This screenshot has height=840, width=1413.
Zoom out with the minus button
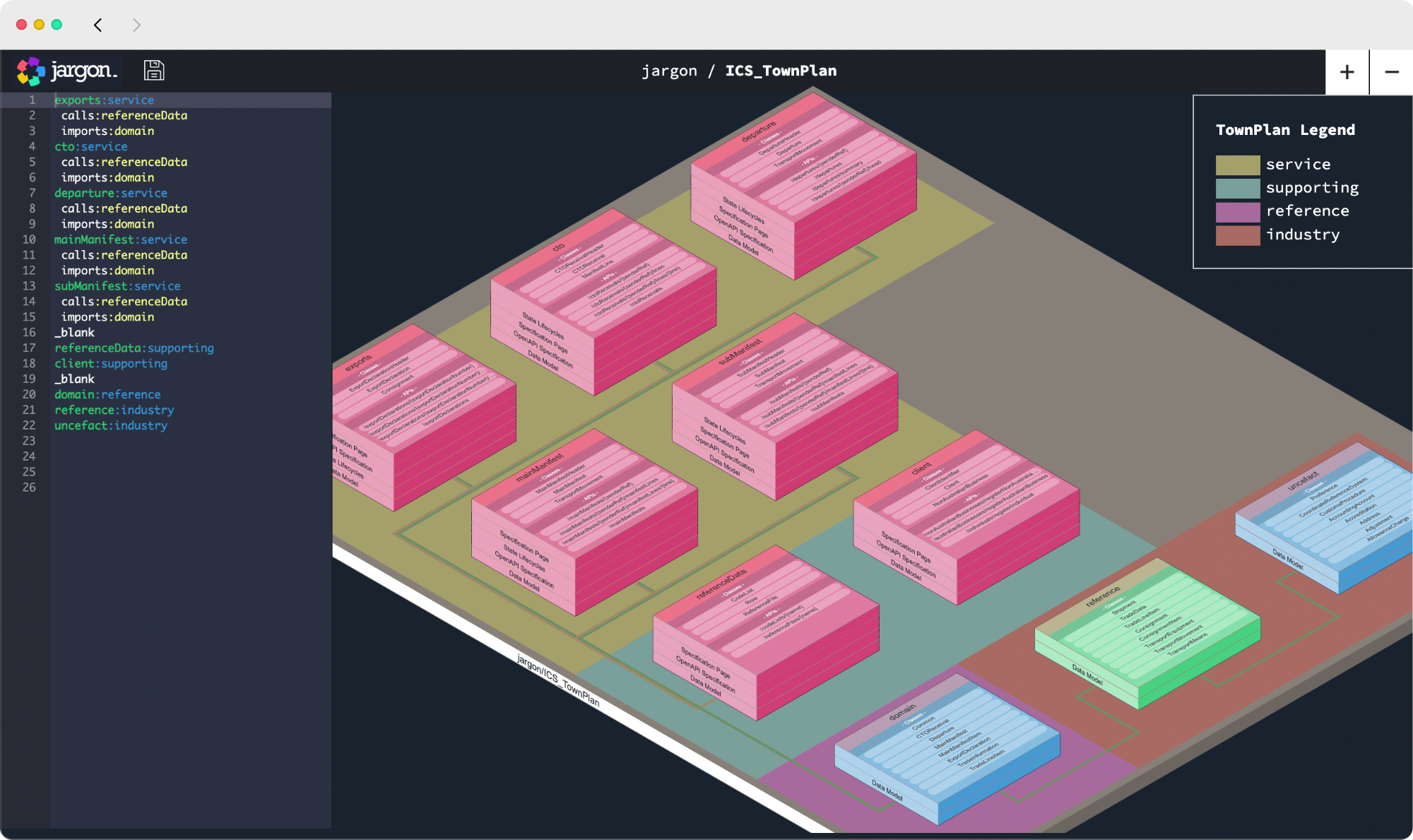tap(1392, 72)
